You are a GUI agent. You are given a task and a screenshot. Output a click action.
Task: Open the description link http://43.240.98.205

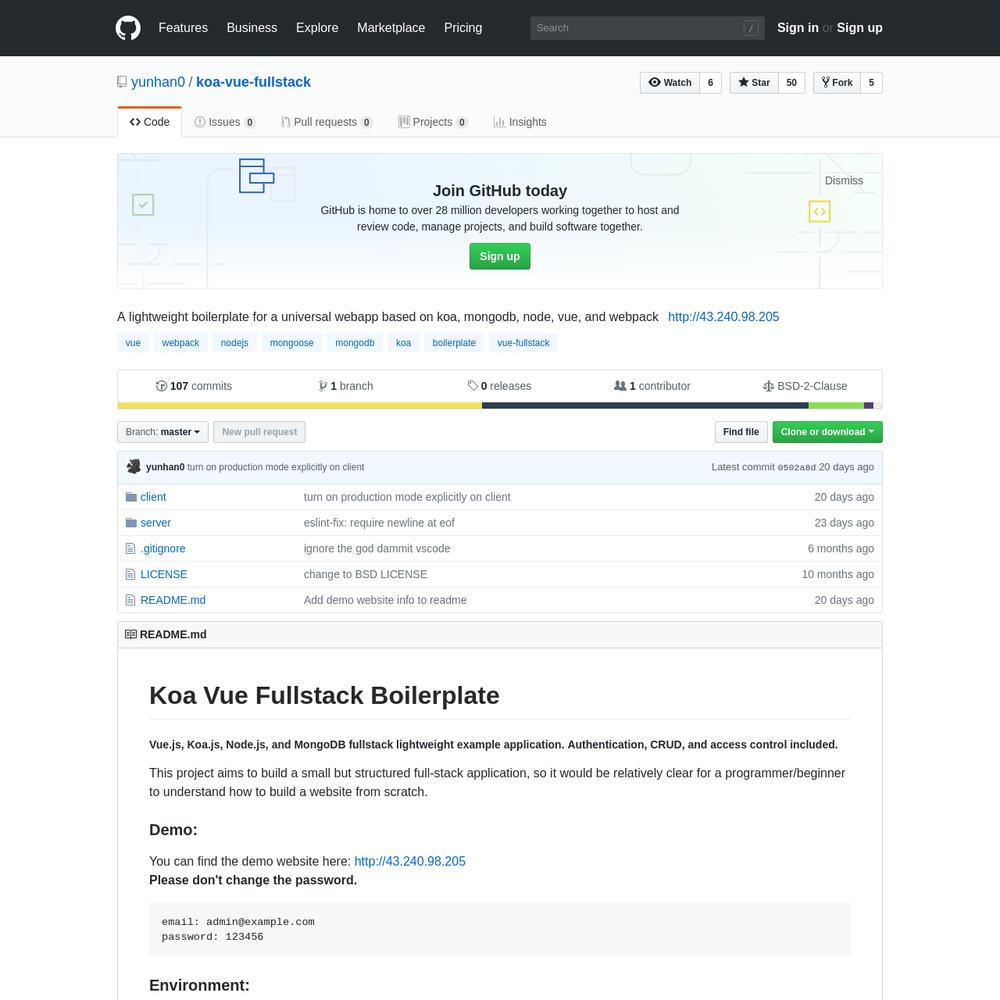pyautogui.click(x=723, y=317)
